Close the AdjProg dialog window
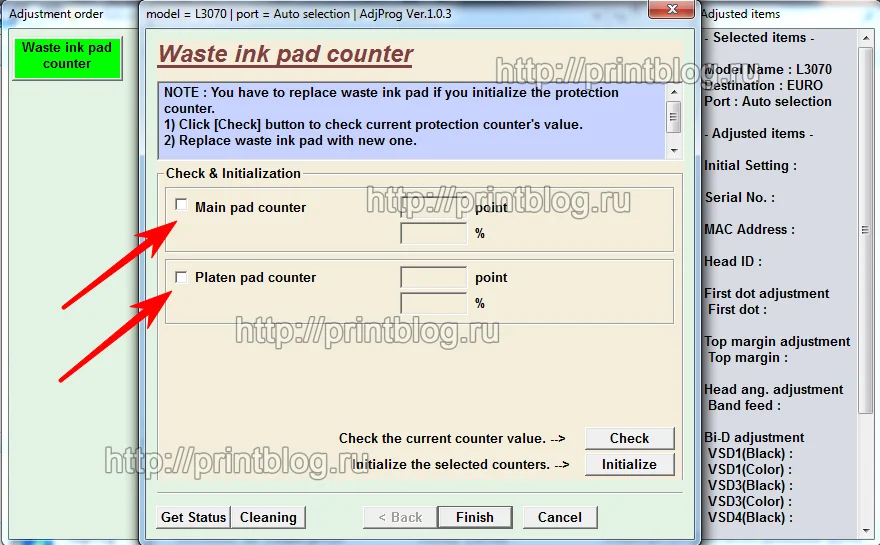This screenshot has height=545, width=880. 672,9
